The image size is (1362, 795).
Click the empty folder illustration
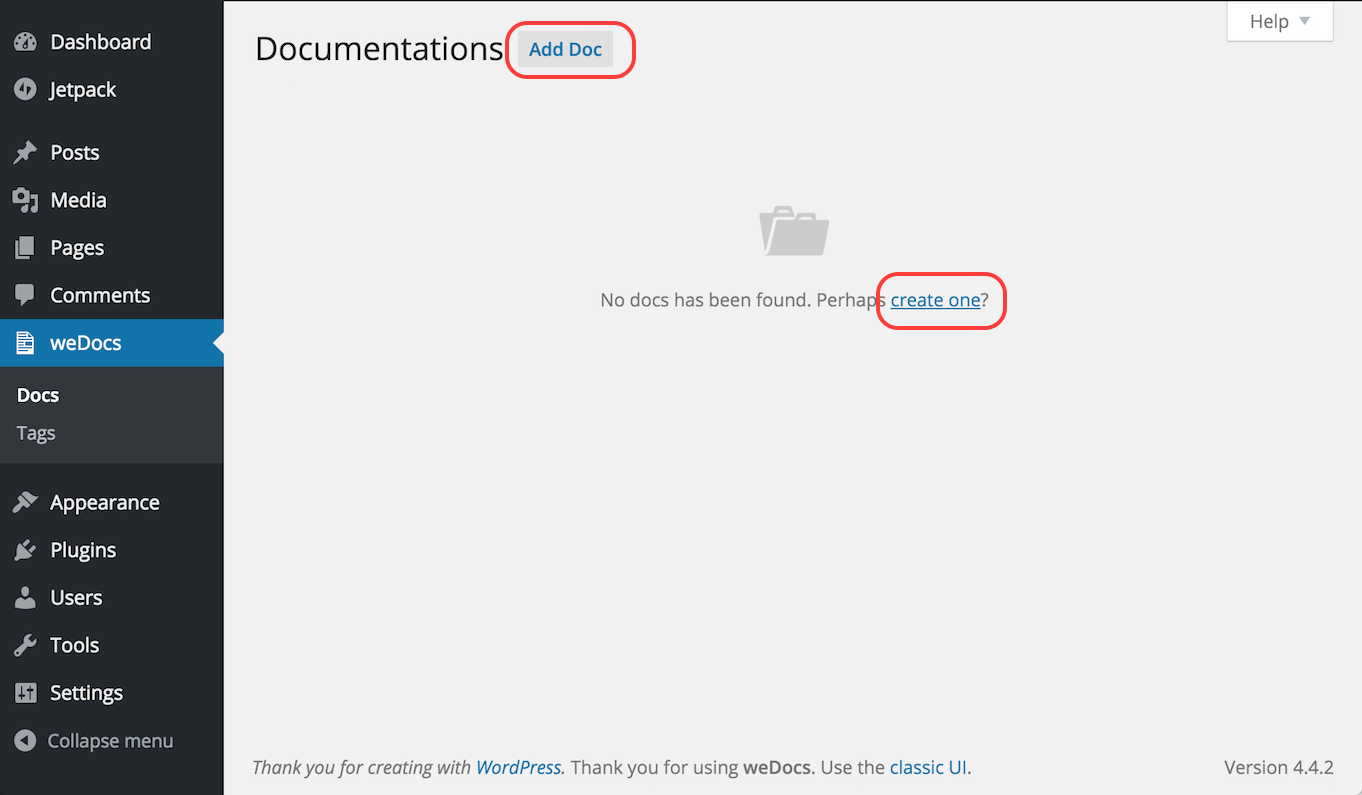(x=793, y=231)
